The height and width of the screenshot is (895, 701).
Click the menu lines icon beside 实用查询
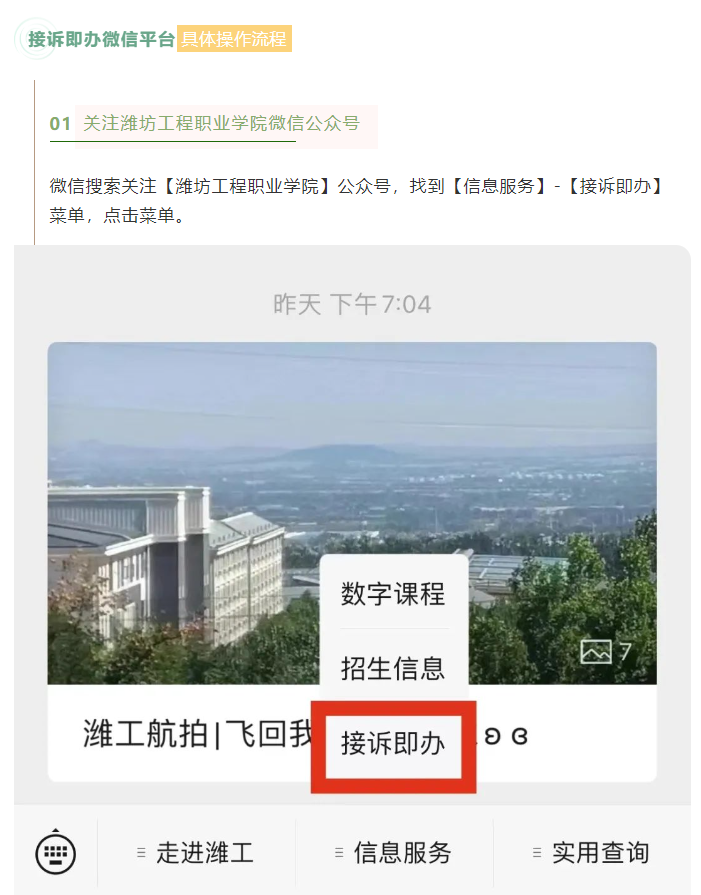[x=537, y=853]
